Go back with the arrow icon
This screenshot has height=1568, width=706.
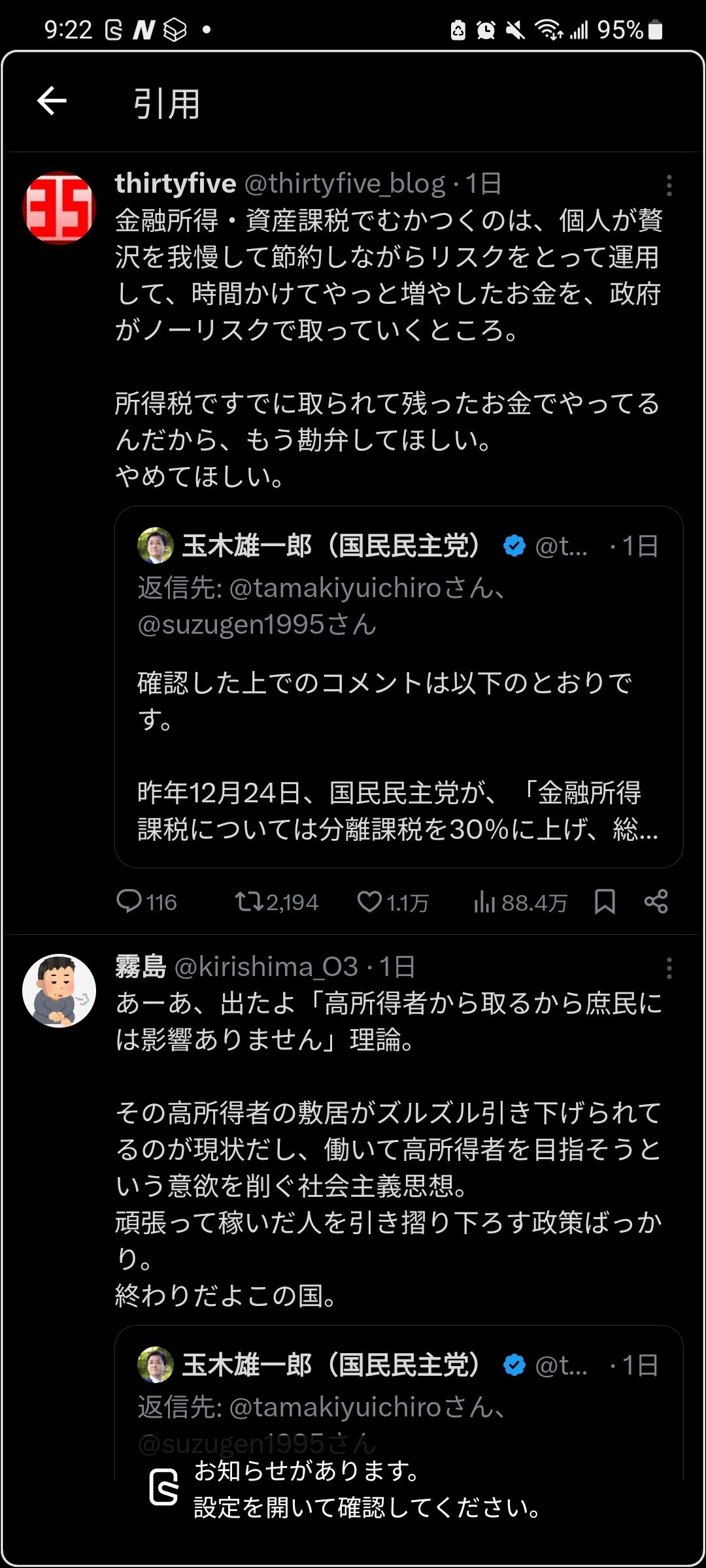click(x=52, y=101)
